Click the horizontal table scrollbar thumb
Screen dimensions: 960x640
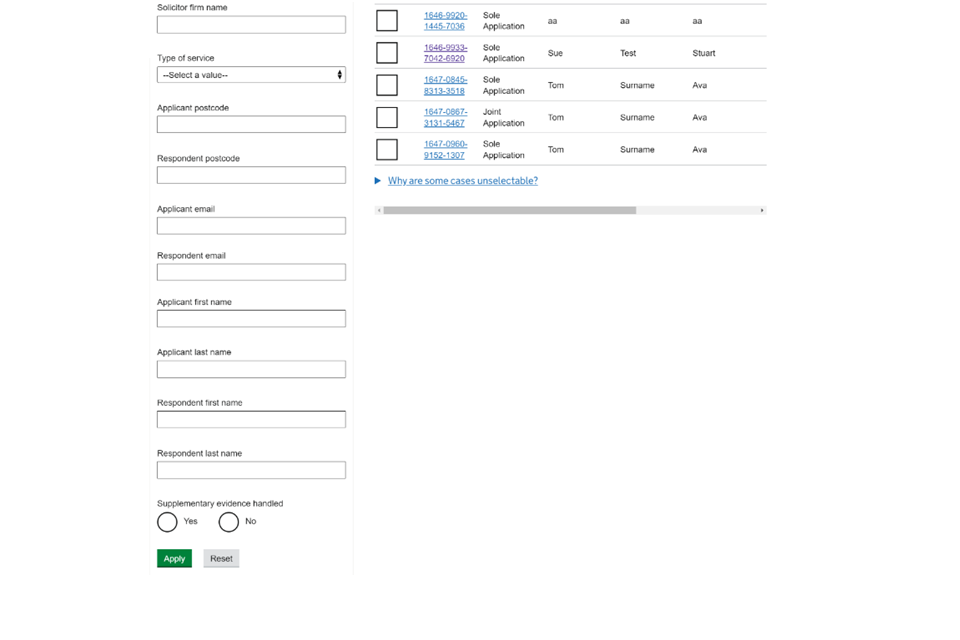pyautogui.click(x=509, y=210)
